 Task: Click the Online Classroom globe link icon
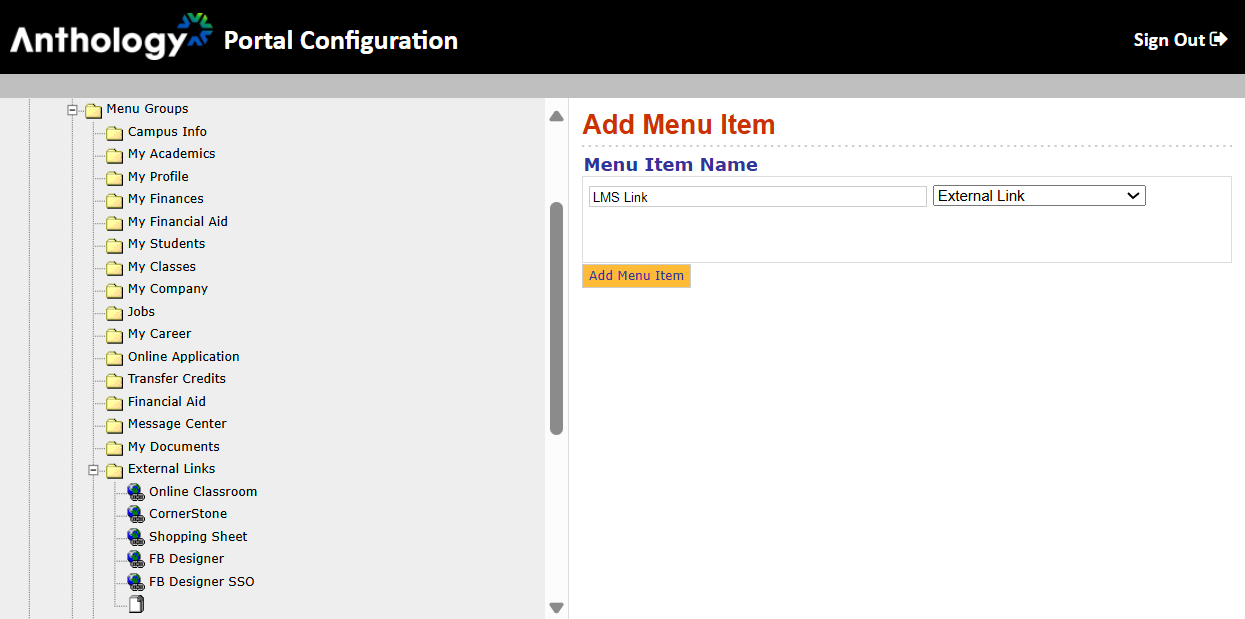coord(135,492)
